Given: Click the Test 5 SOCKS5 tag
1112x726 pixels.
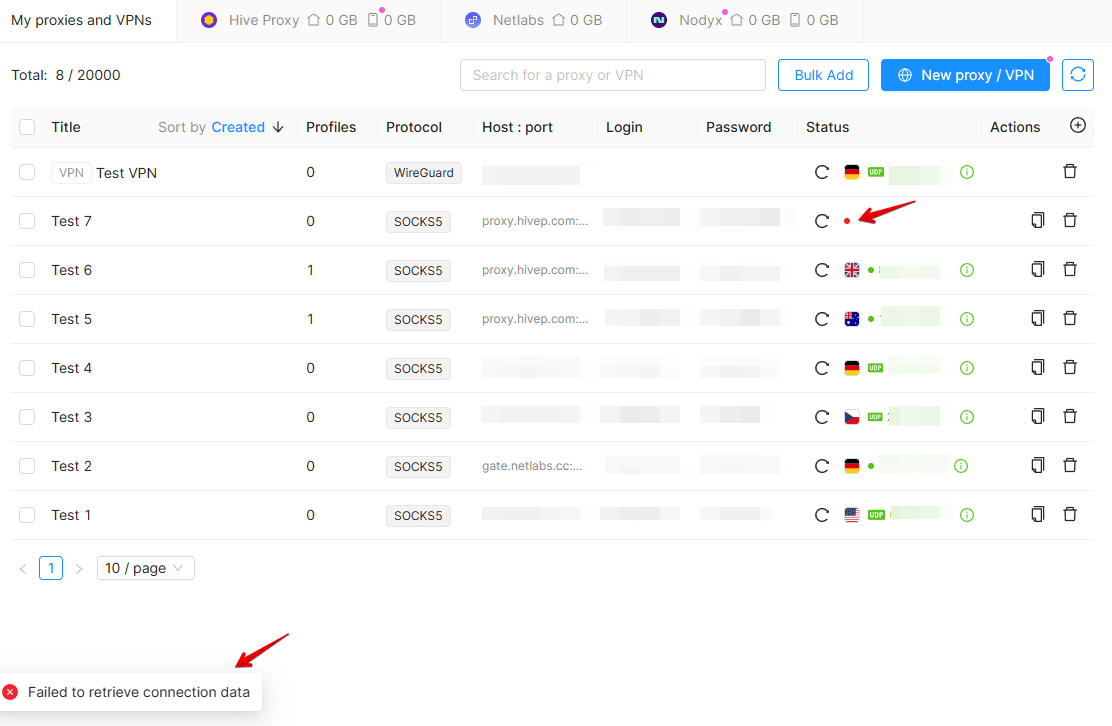Looking at the screenshot, I should pyautogui.click(x=418, y=320).
